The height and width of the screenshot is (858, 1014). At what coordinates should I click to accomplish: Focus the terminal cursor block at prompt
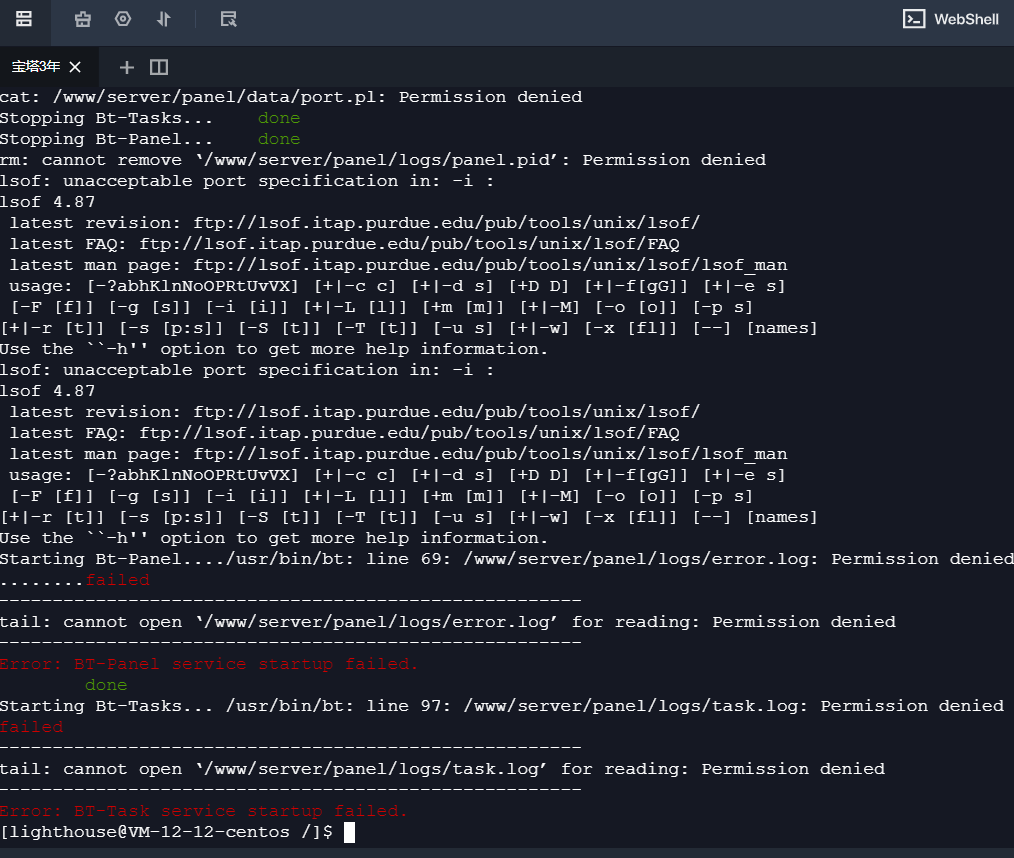pyautogui.click(x=349, y=832)
